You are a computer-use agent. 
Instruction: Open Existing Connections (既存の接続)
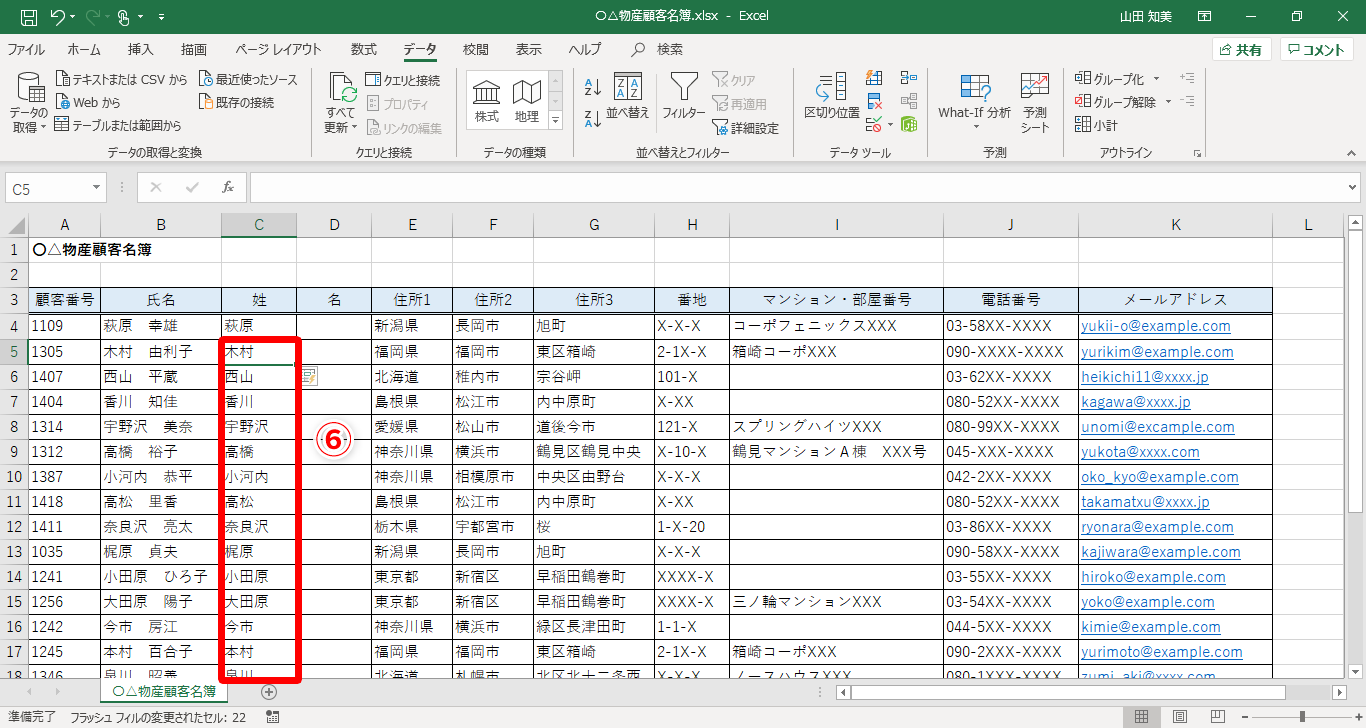pyautogui.click(x=236, y=102)
